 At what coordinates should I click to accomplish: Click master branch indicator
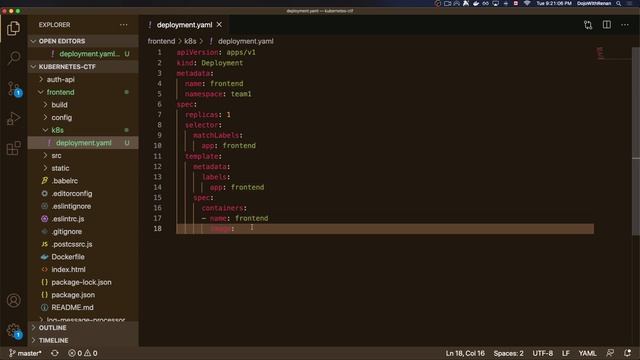pyautogui.click(x=25, y=353)
